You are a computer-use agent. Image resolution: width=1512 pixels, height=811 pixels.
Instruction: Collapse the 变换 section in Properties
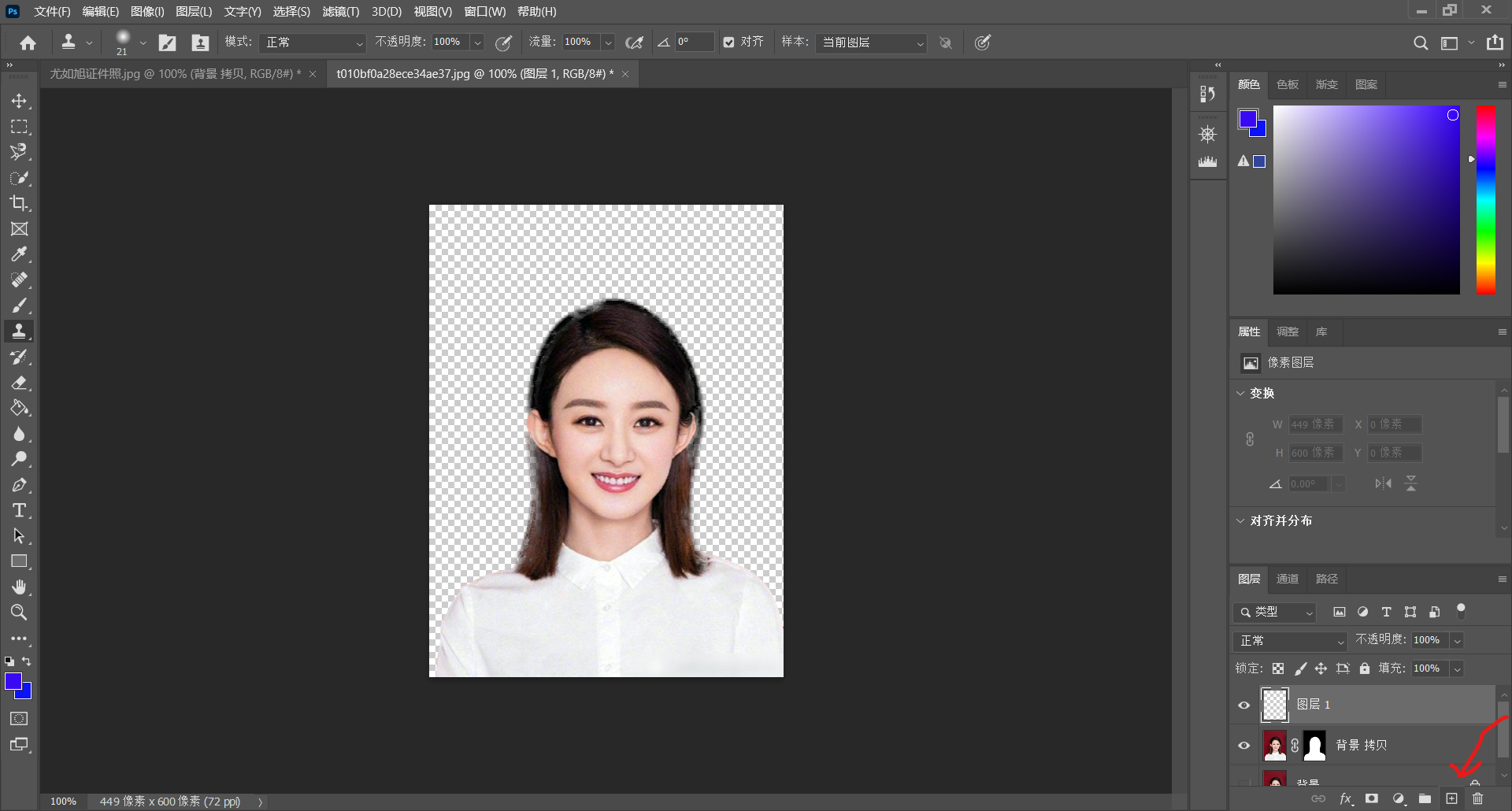pos(1241,393)
